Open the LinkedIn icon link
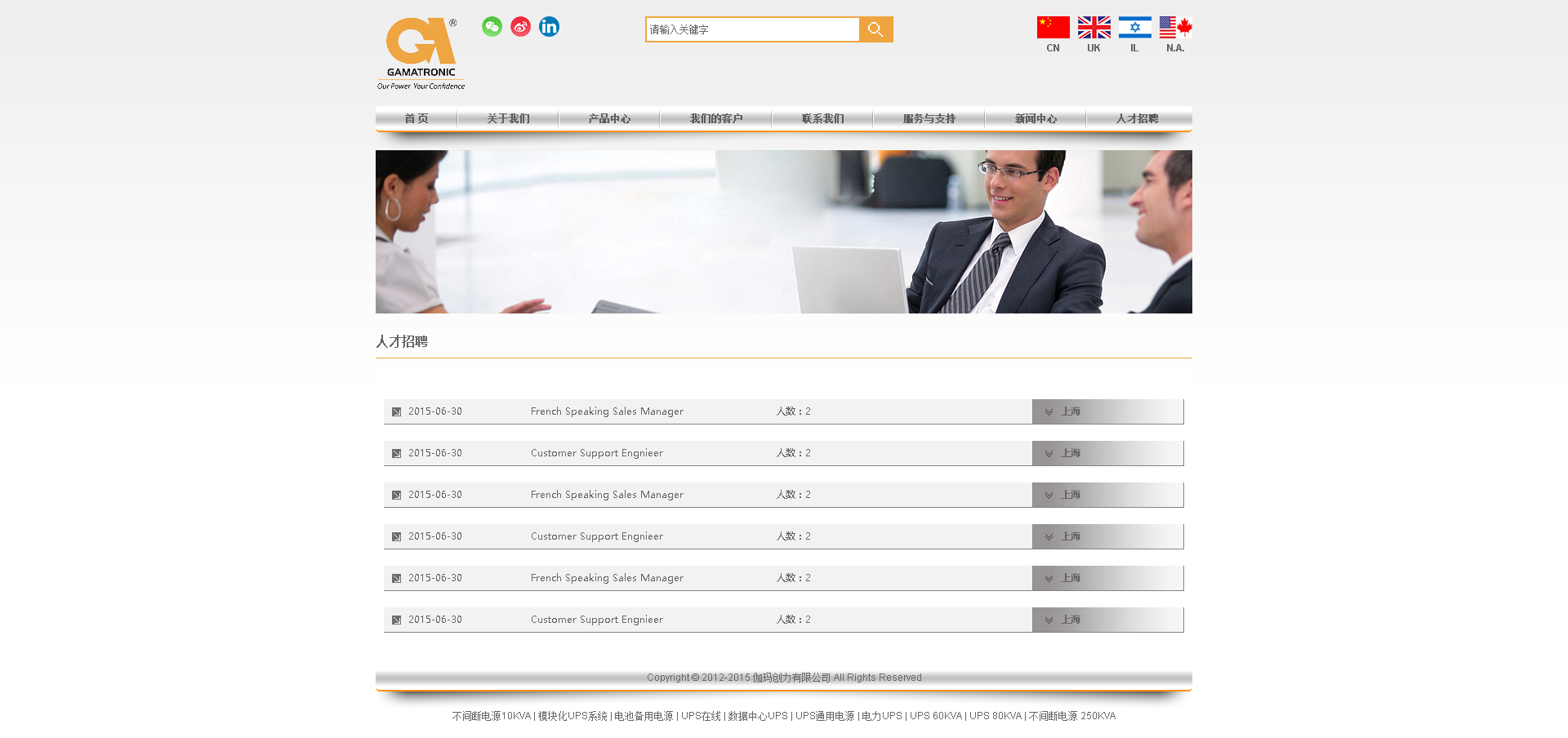The width and height of the screenshot is (1568, 738). click(549, 27)
